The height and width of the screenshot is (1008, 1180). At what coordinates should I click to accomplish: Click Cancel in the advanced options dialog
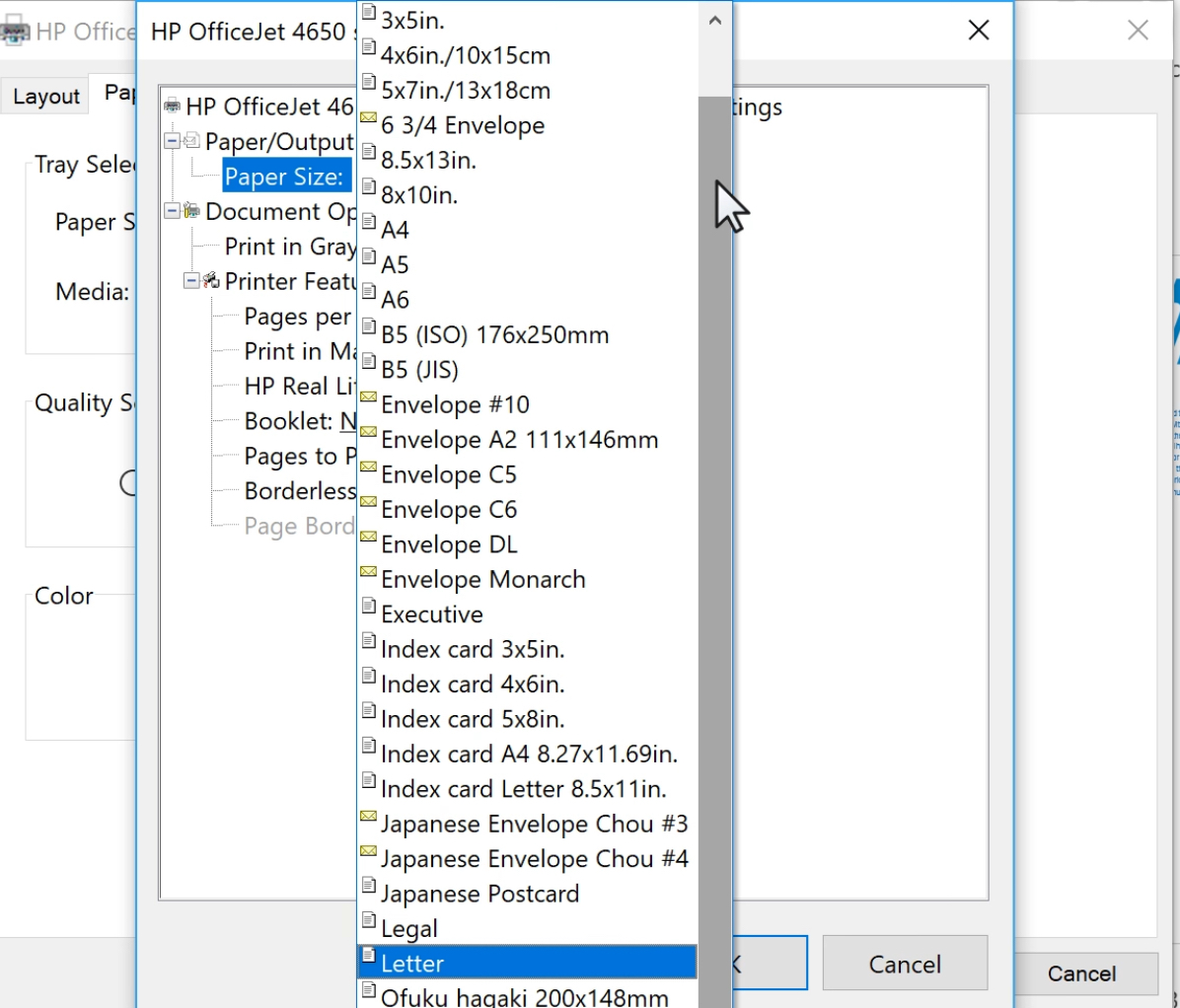tap(905, 963)
